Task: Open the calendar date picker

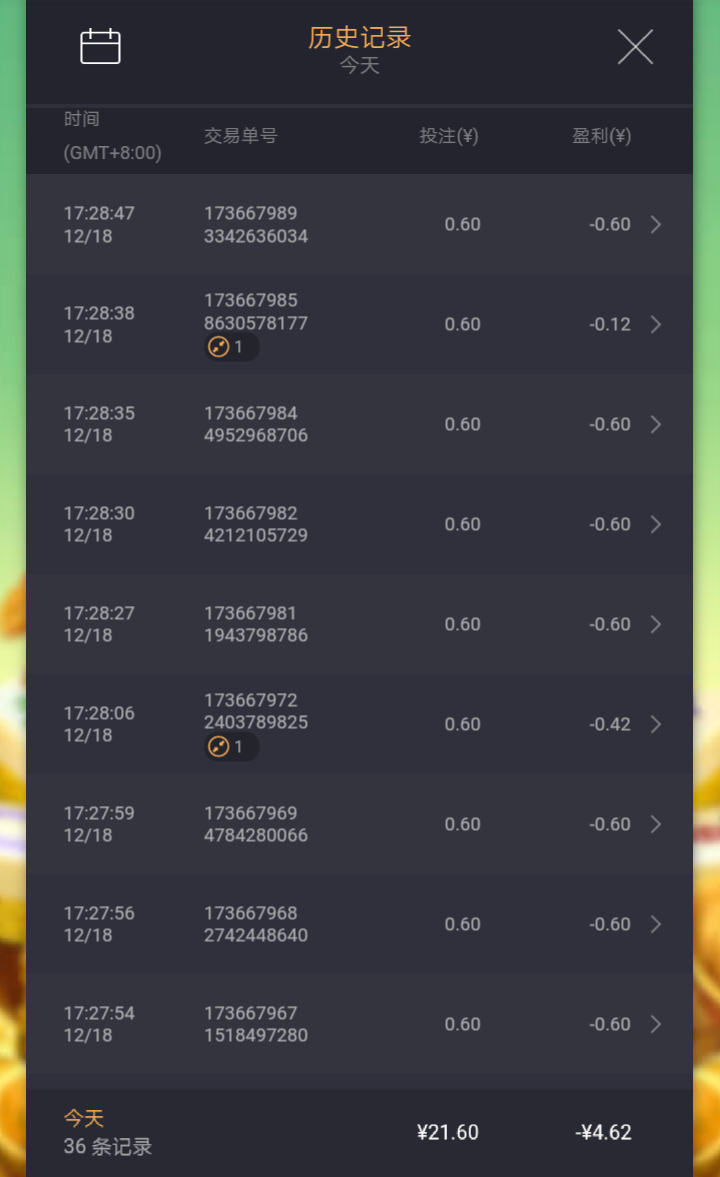Action: tap(100, 47)
